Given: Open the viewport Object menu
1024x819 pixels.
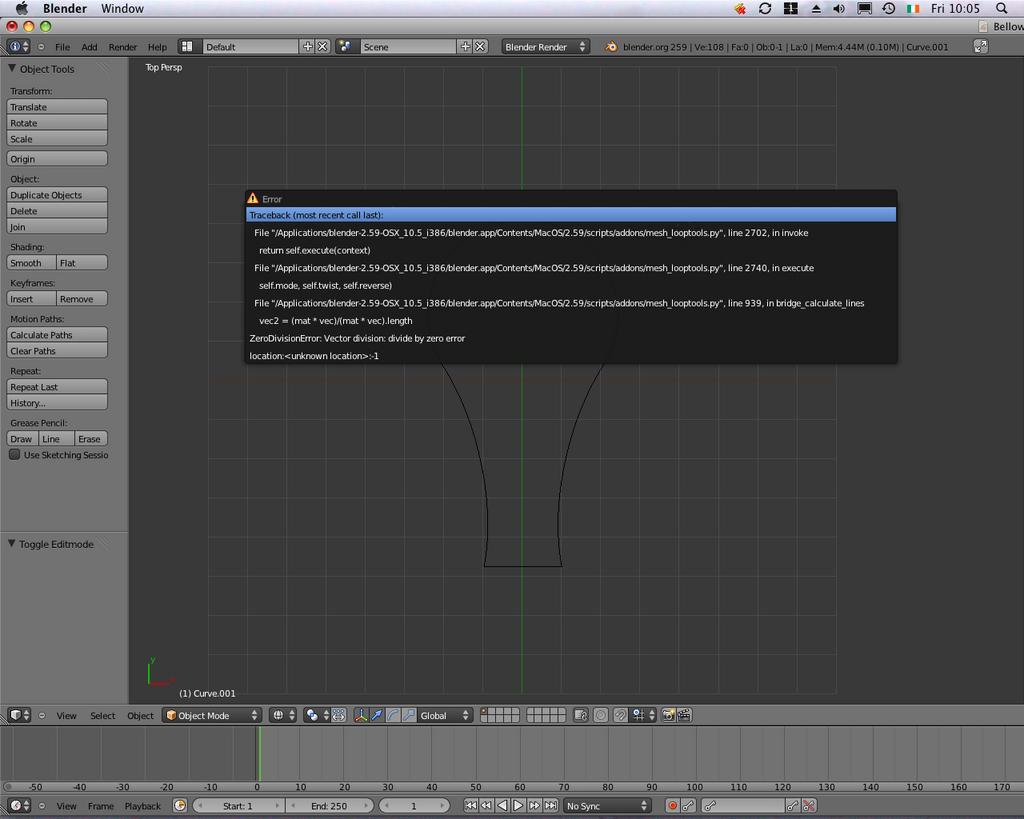Looking at the screenshot, I should [x=140, y=716].
